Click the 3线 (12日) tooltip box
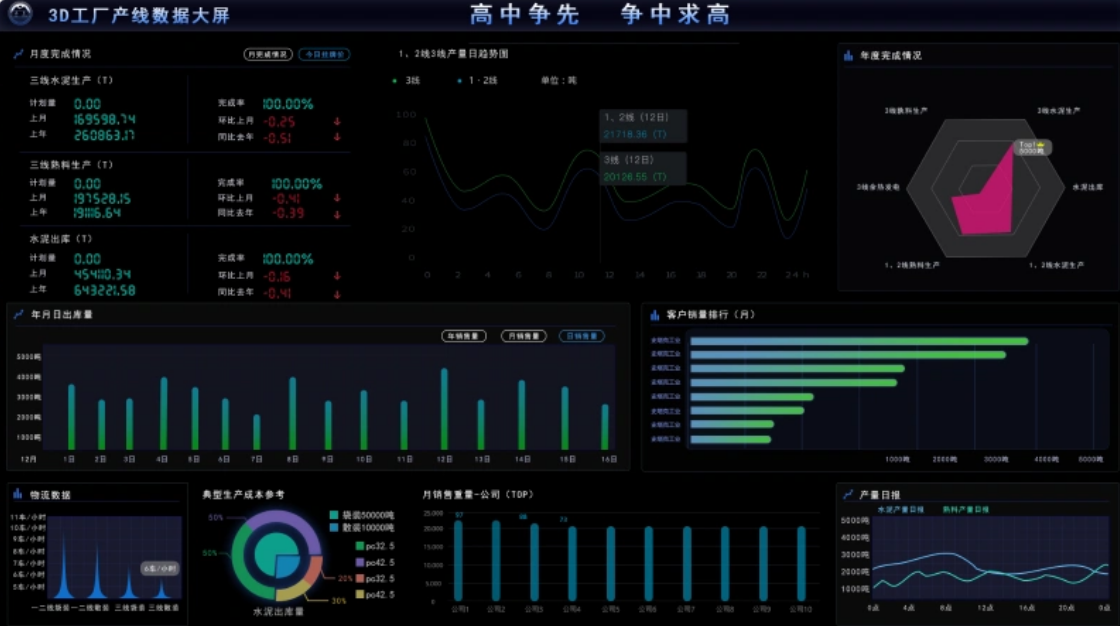Image resolution: width=1120 pixels, height=626 pixels. point(643,169)
